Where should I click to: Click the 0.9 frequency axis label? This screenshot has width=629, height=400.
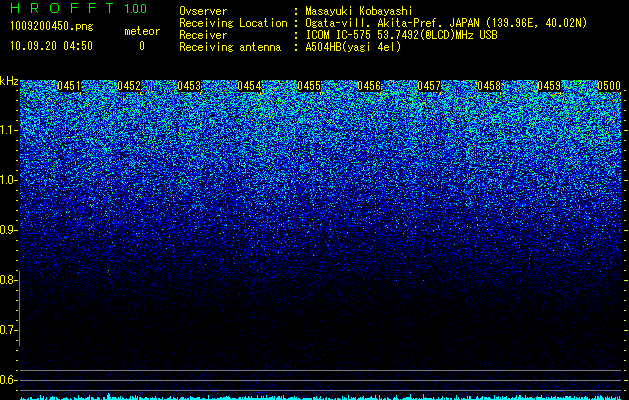coord(8,230)
